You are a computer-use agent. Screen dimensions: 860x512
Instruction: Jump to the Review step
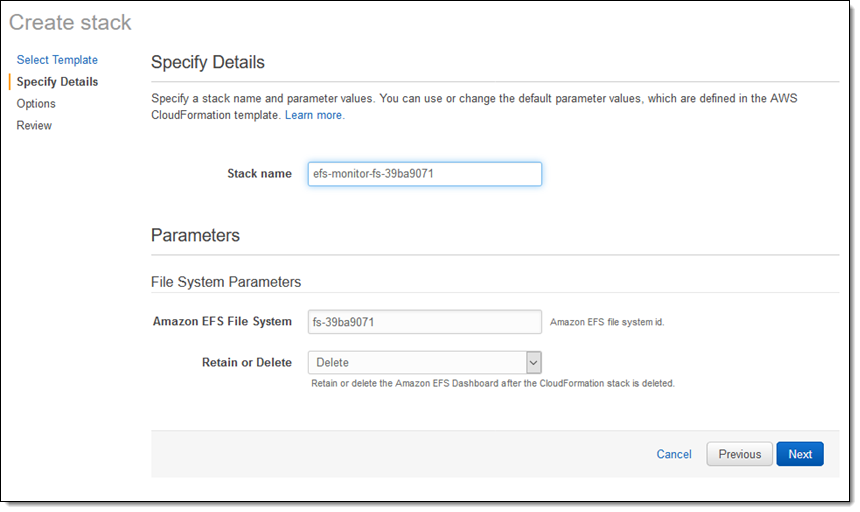tap(34, 126)
